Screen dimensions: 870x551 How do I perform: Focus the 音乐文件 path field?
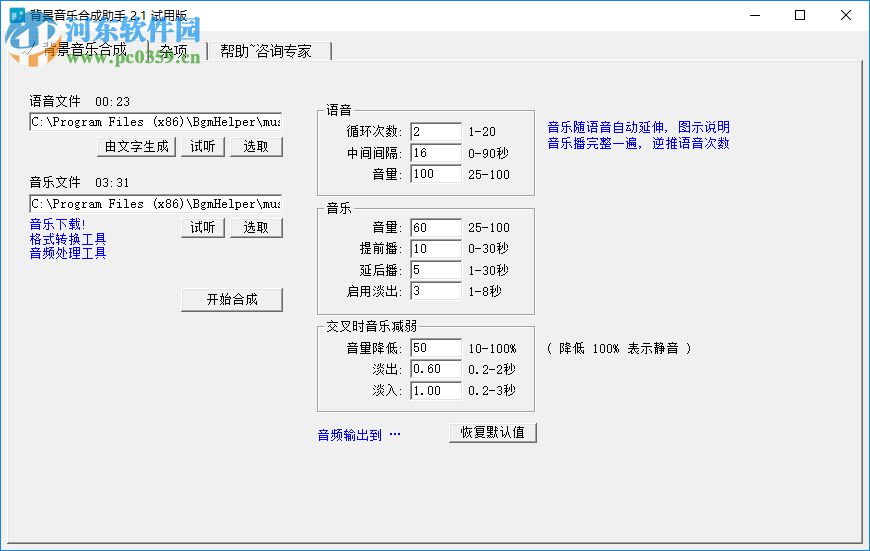pos(155,204)
